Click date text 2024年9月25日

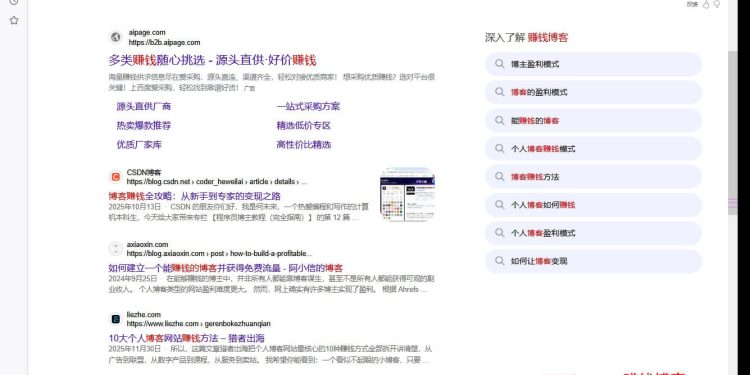(133, 278)
